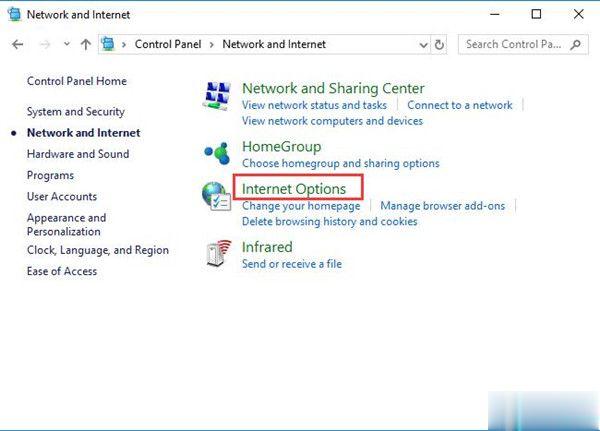Expand chevron after Control Panel breadcrumb
Image resolution: width=600 pixels, height=431 pixels.
point(212,45)
